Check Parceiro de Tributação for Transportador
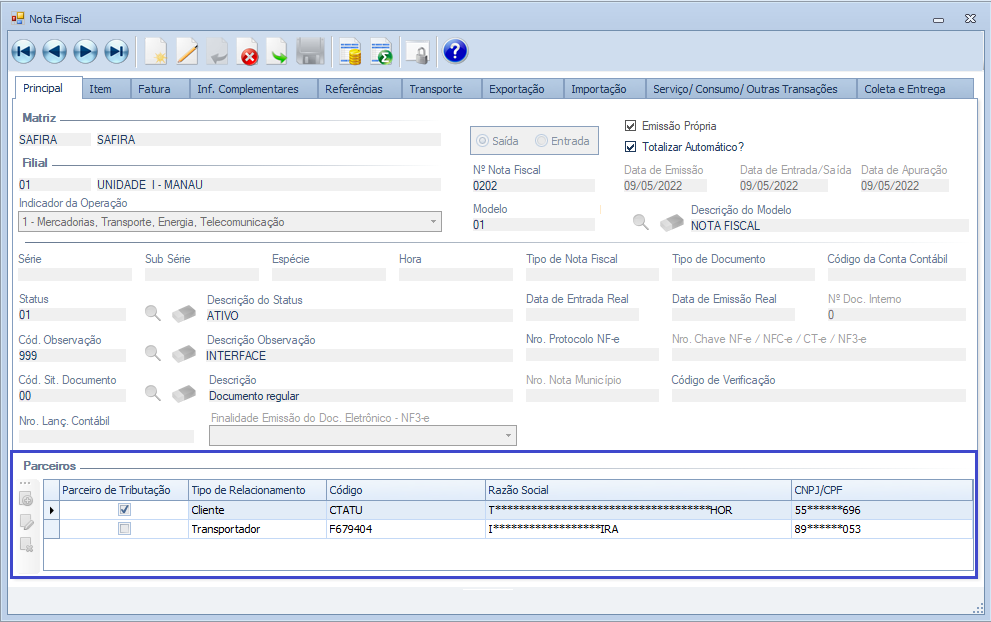 point(124,529)
